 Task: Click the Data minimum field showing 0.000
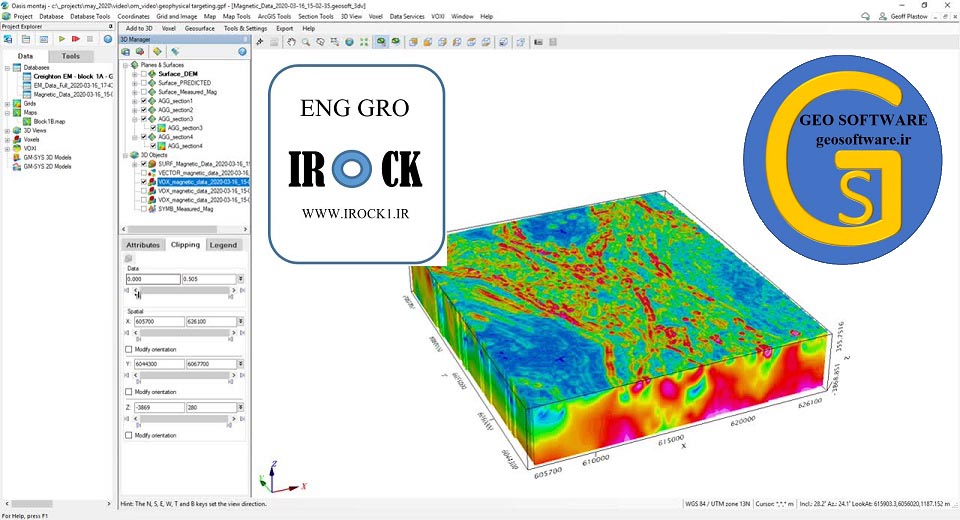click(x=153, y=279)
